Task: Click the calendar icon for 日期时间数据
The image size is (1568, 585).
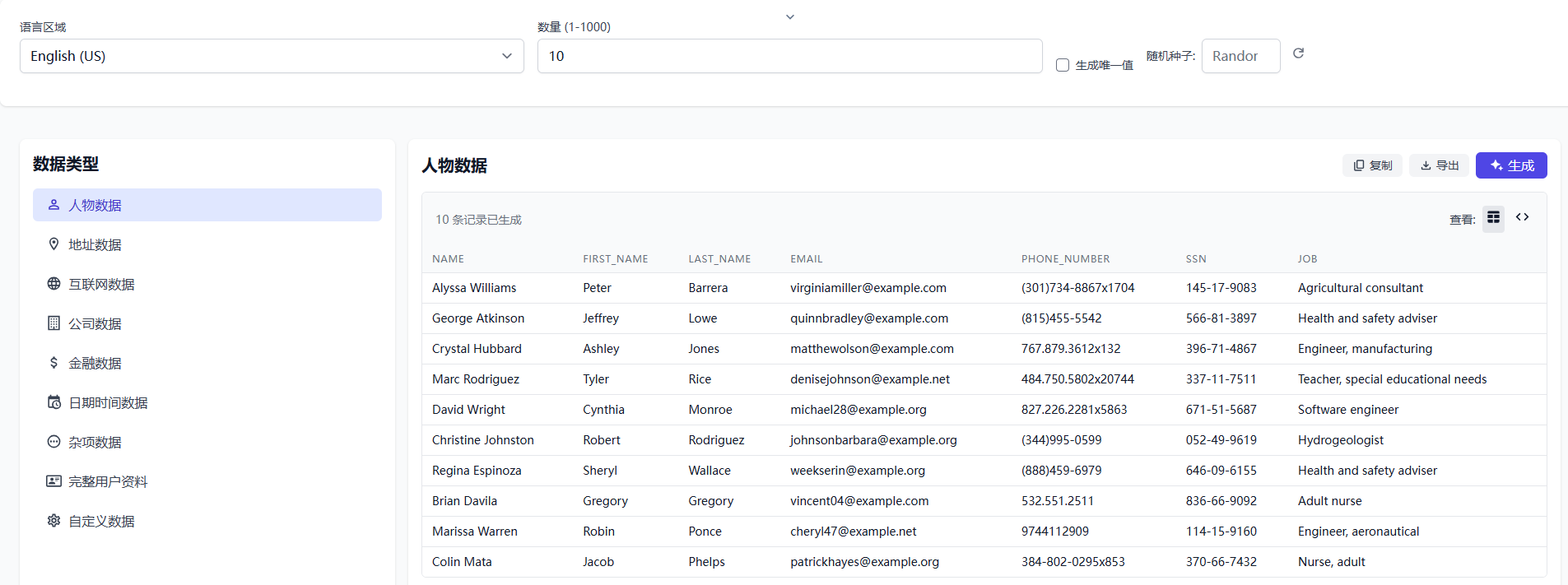Action: pyautogui.click(x=54, y=402)
